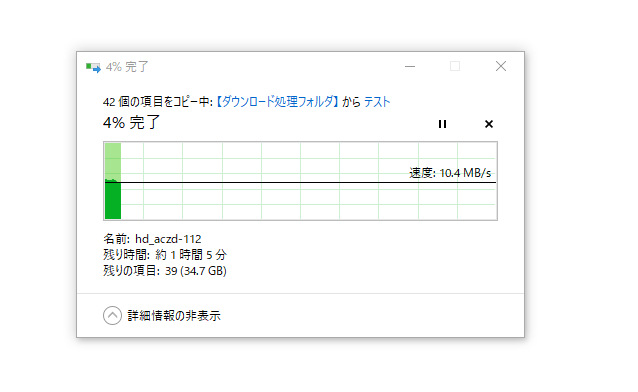Open the テスト destination folder link
This screenshot has height=392, width=638.
click(377, 102)
